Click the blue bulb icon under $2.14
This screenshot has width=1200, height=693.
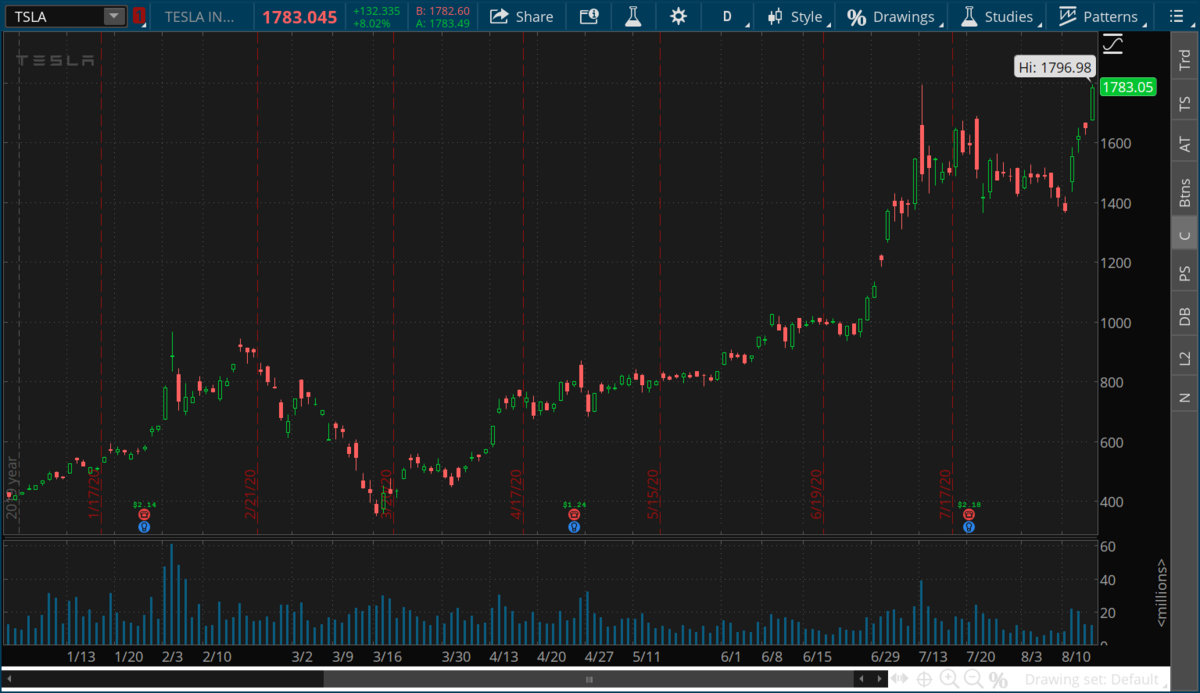pos(144,526)
